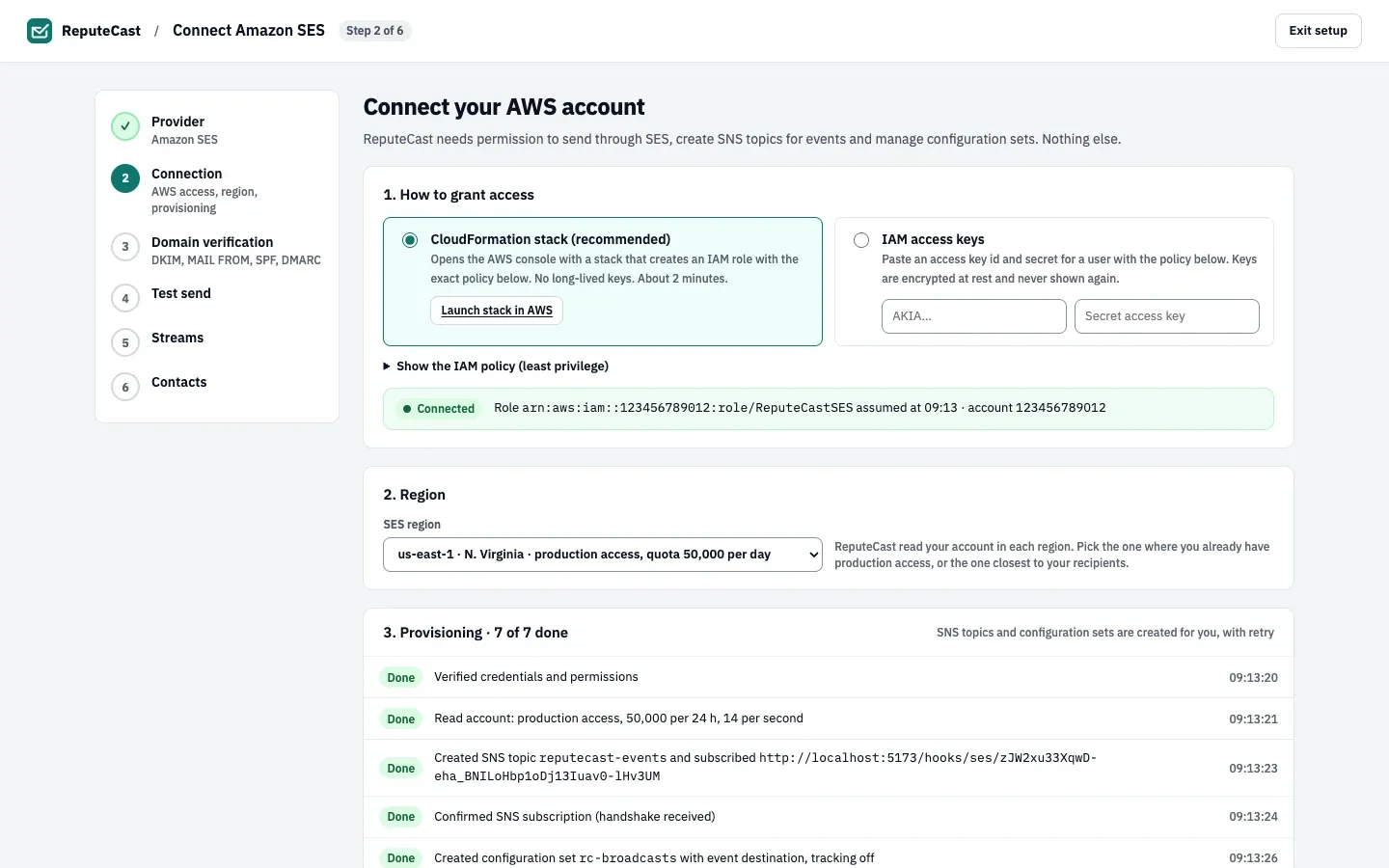The height and width of the screenshot is (868, 1389).
Task: Focus the AKIA access key ID field
Action: (974, 316)
